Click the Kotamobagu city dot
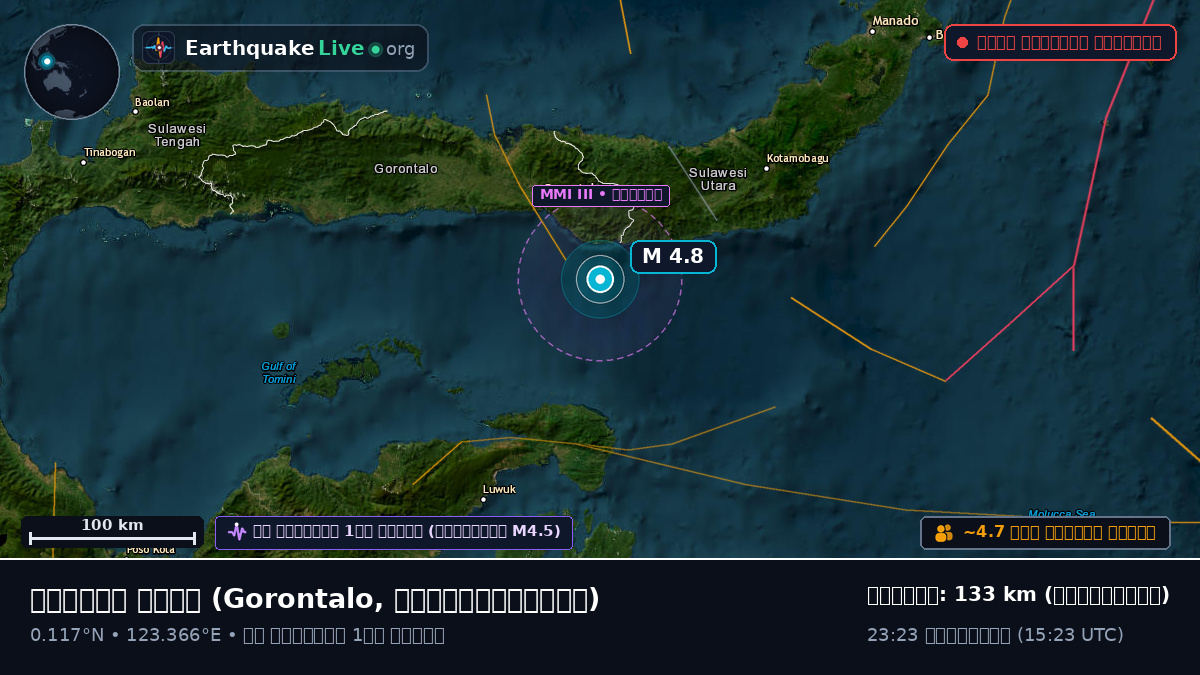The image size is (1200, 675). tap(767, 168)
